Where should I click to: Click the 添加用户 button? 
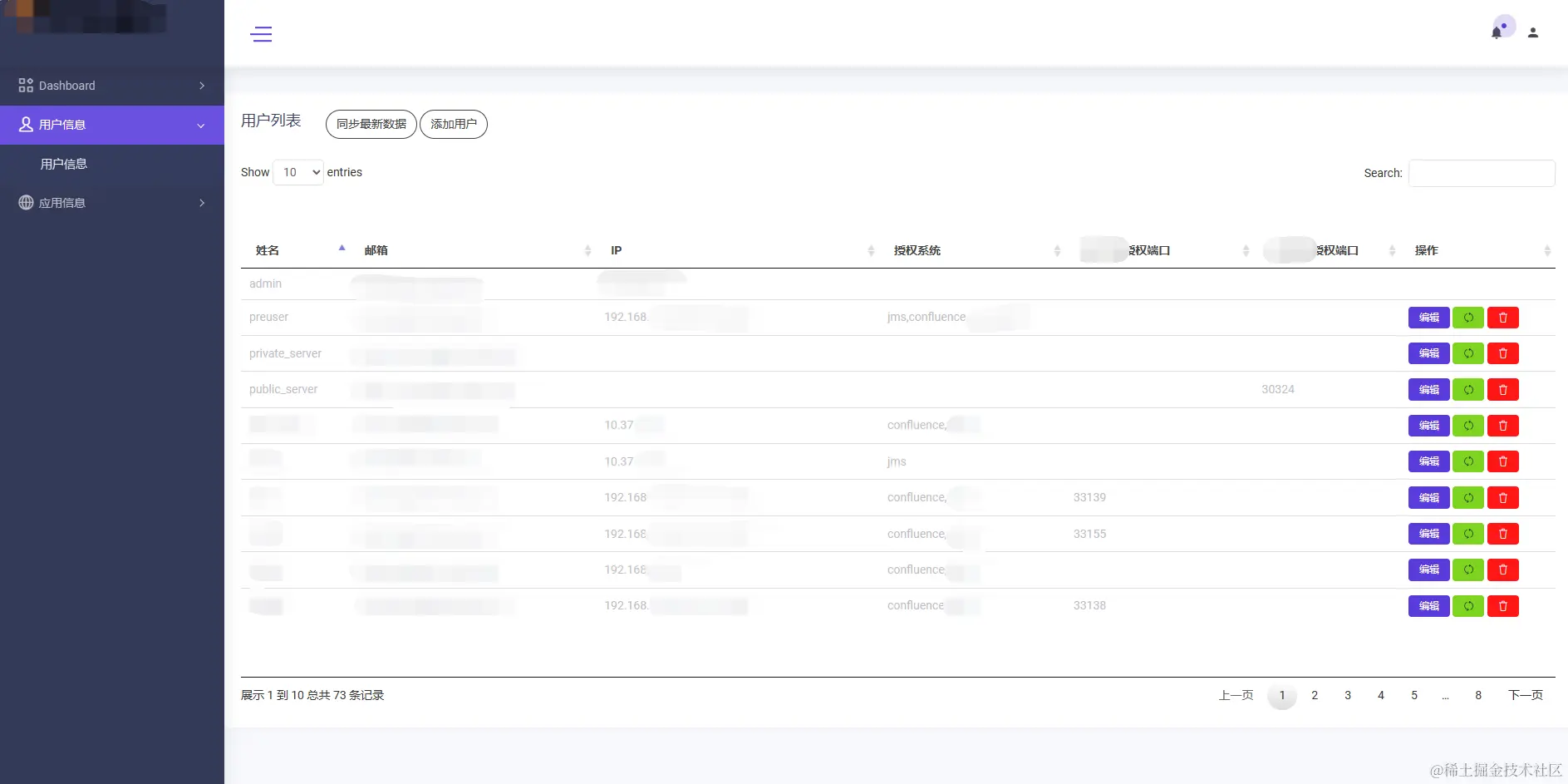click(x=454, y=124)
